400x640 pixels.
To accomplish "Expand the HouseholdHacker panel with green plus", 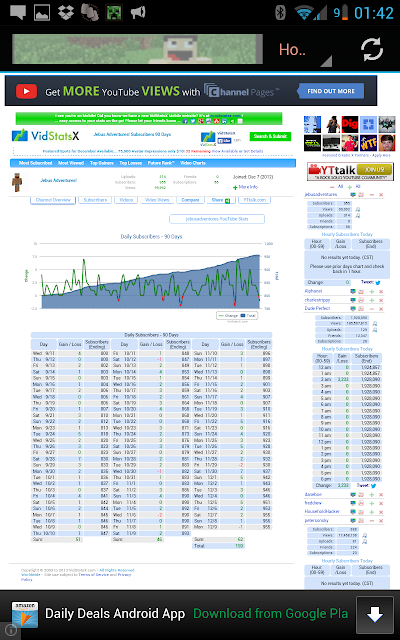I will (x=371, y=512).
